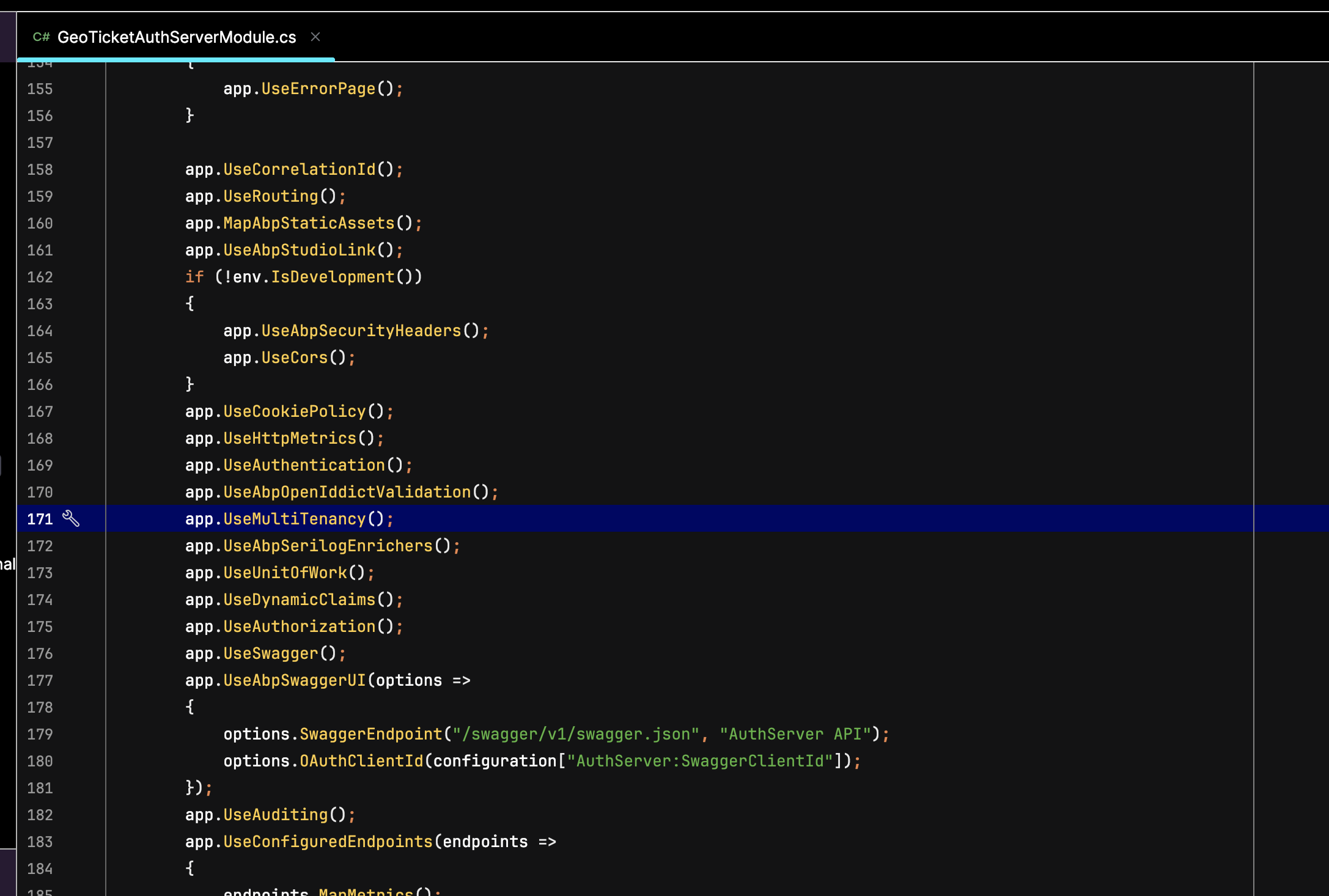This screenshot has height=896, width=1329.
Task: Click UseCorrelationId on line 158
Action: click(299, 169)
